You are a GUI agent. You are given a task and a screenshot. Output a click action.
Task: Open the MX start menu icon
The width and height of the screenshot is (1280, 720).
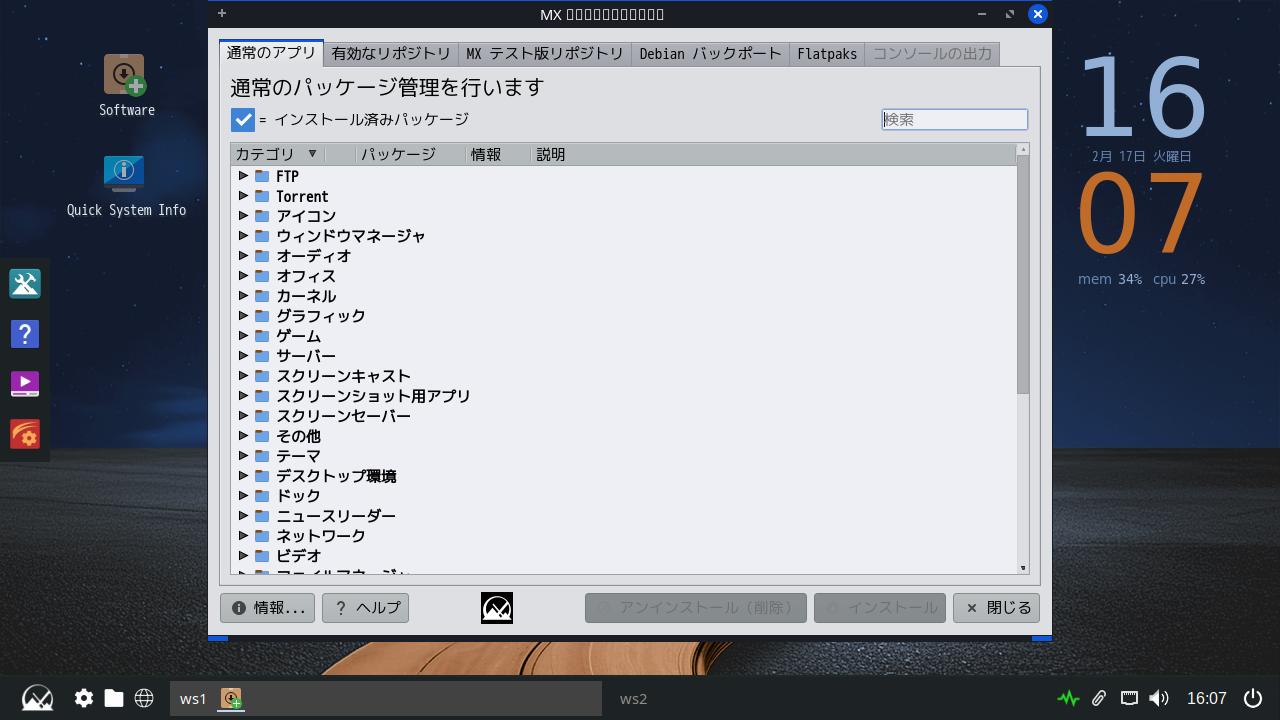click(x=37, y=698)
